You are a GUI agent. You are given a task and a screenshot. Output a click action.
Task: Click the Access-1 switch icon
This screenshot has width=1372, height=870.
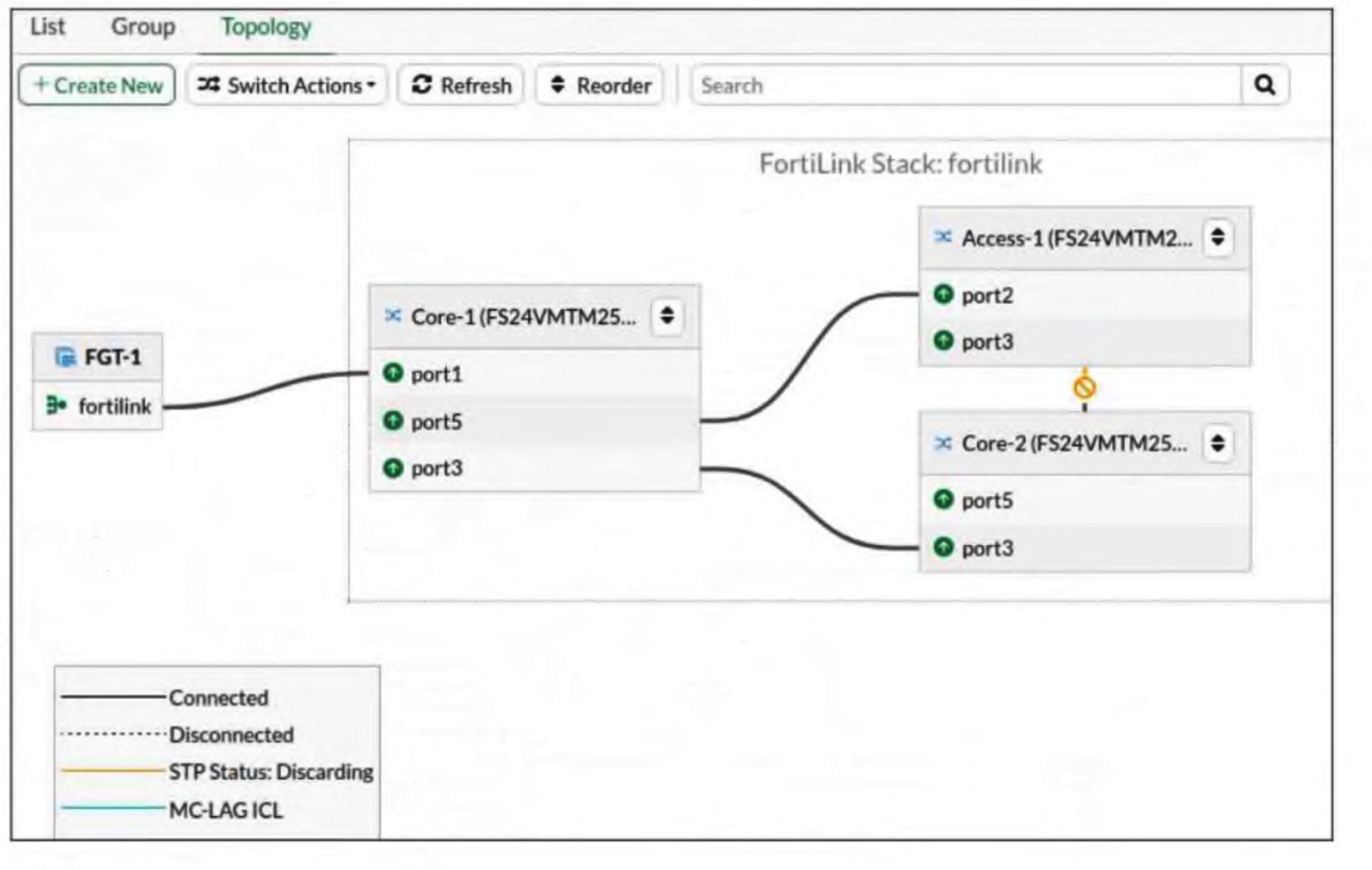coord(943,237)
